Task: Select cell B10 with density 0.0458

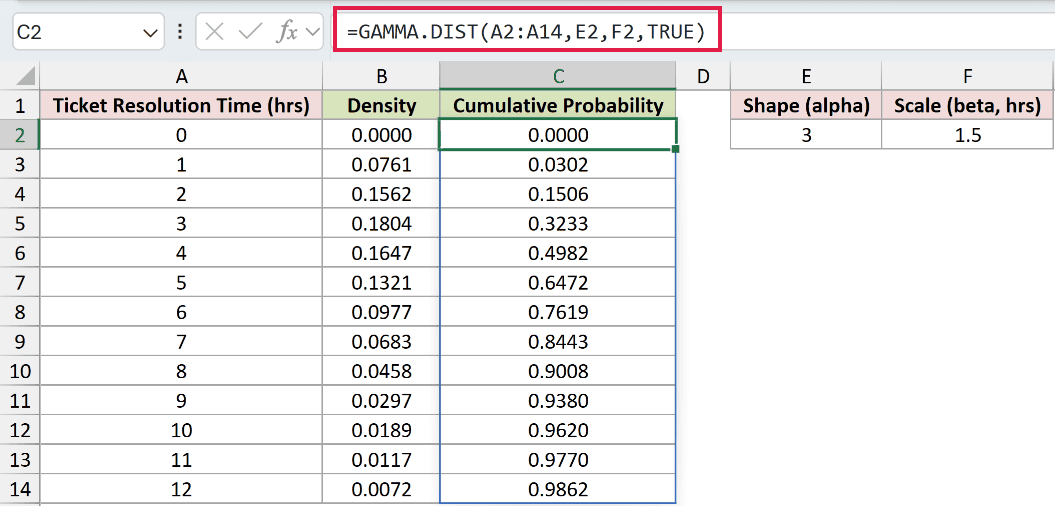Action: click(x=381, y=371)
